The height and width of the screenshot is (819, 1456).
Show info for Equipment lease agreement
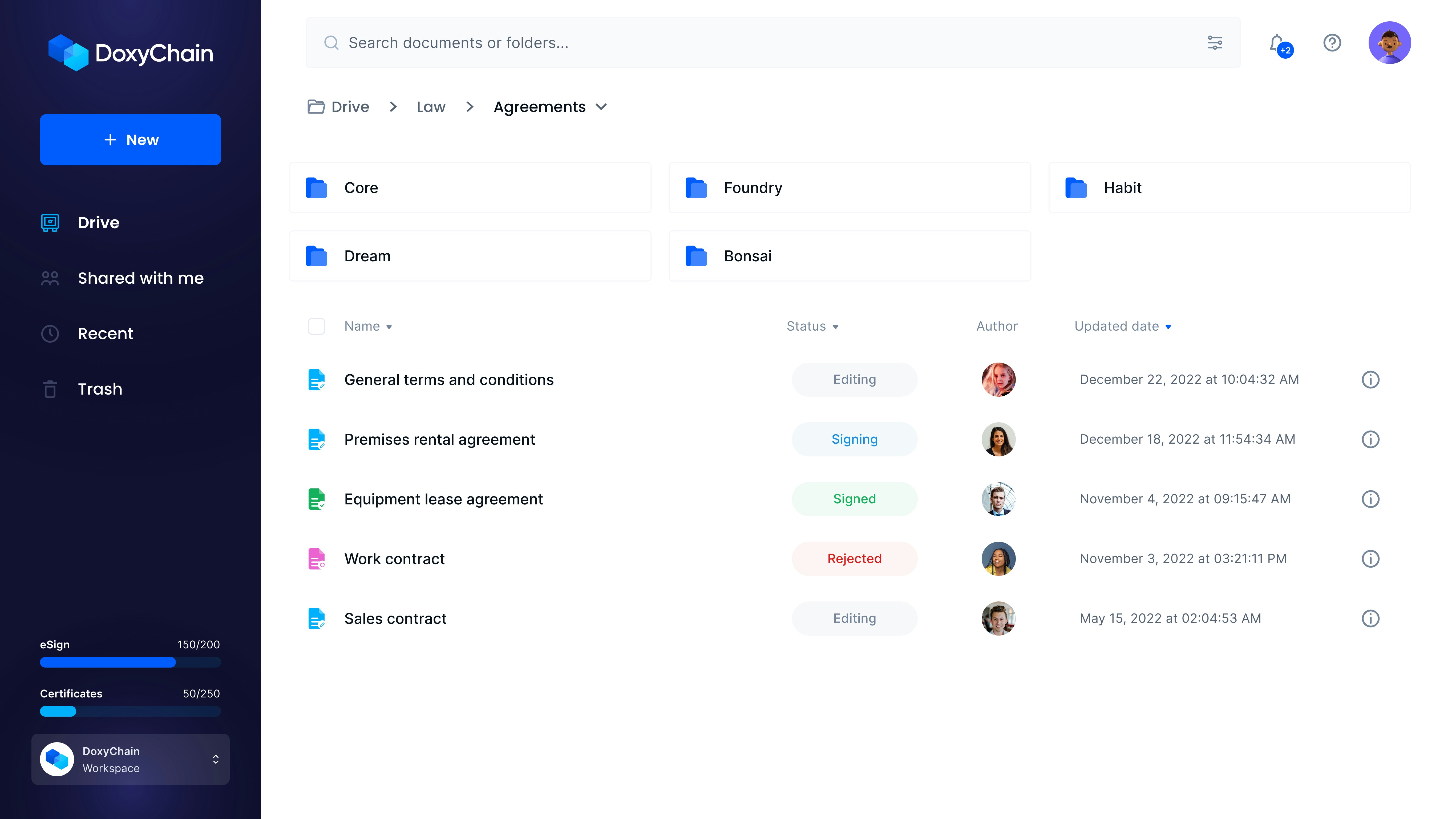pyautogui.click(x=1370, y=499)
